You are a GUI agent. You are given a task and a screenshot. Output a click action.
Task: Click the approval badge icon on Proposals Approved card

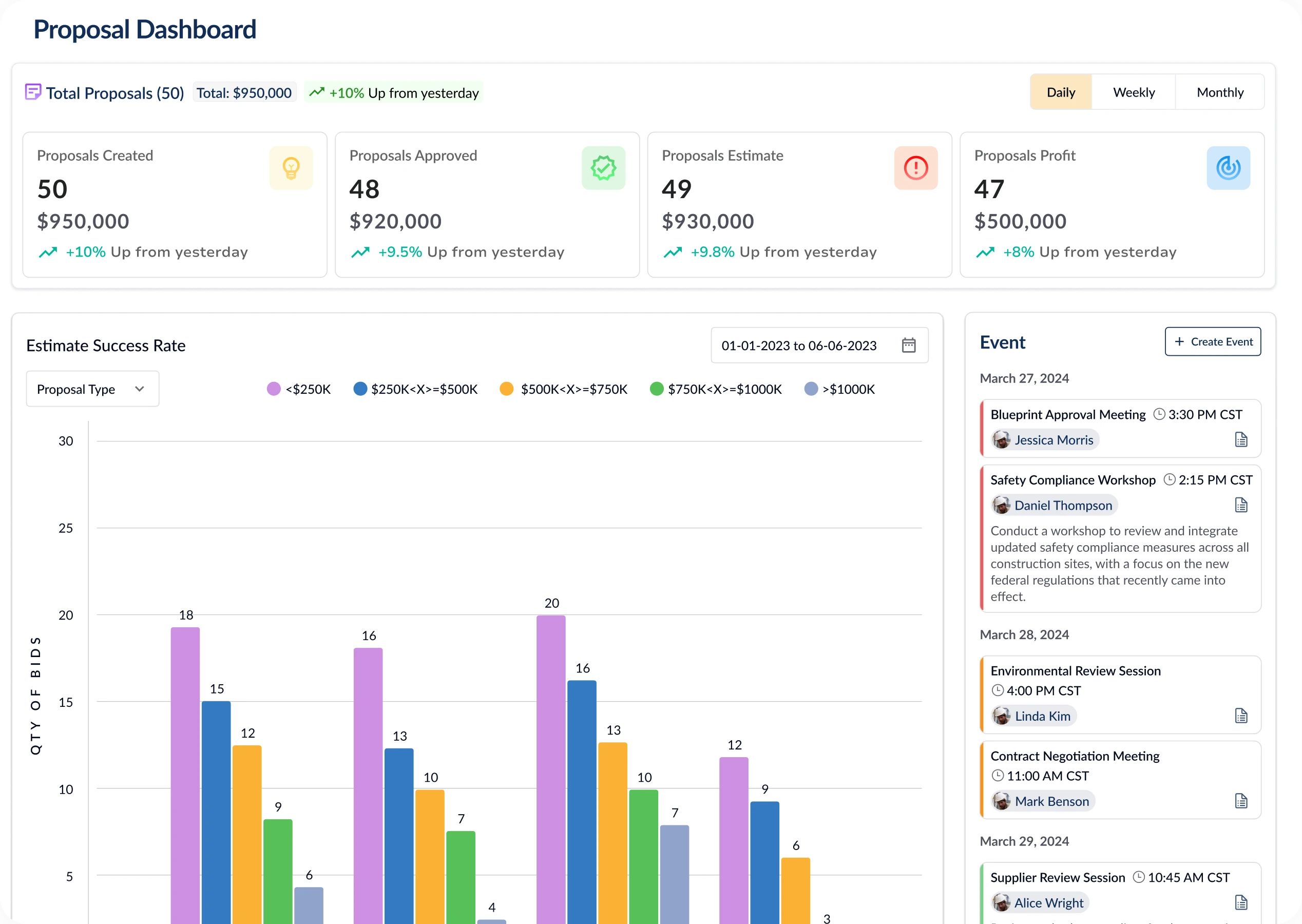coord(604,168)
